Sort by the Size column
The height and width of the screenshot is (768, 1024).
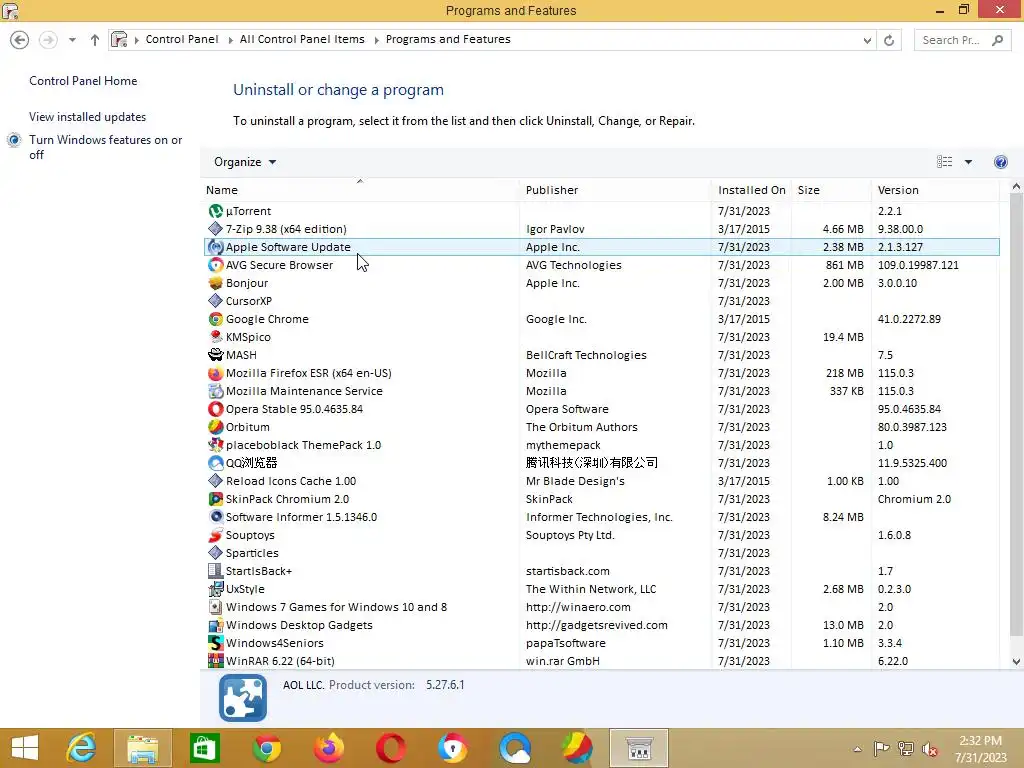pos(831,190)
